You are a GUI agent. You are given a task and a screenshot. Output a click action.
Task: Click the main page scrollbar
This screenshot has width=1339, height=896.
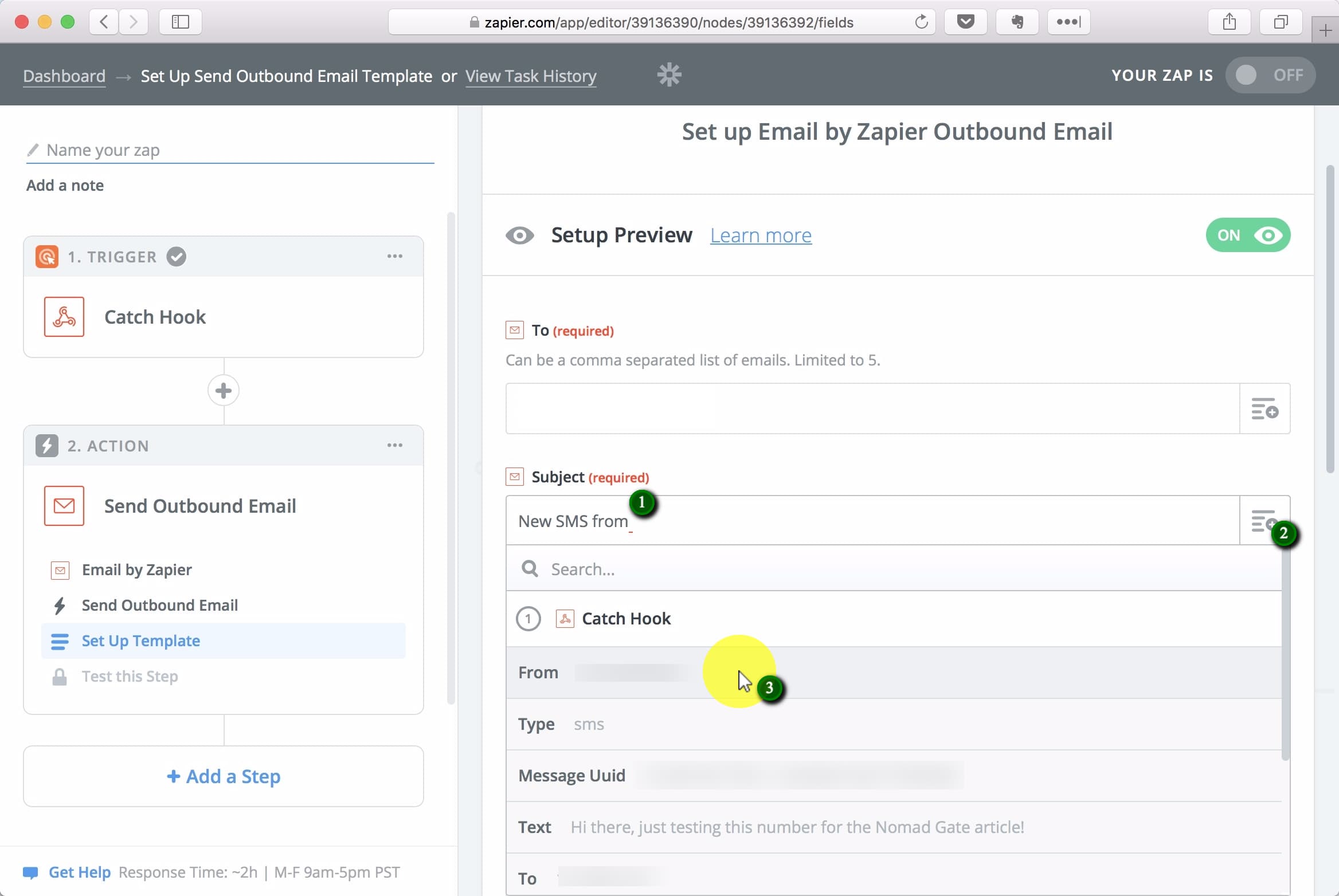click(x=1330, y=319)
